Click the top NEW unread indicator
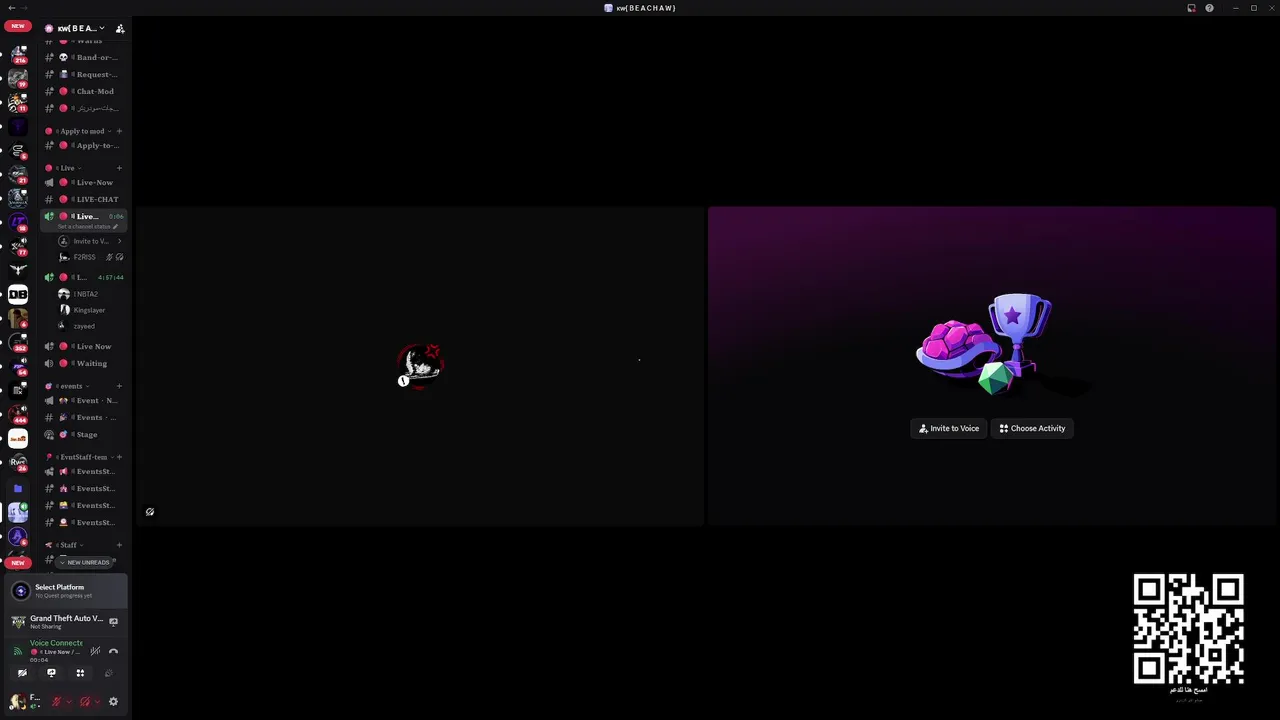This screenshot has height=720, width=1280. [x=18, y=26]
